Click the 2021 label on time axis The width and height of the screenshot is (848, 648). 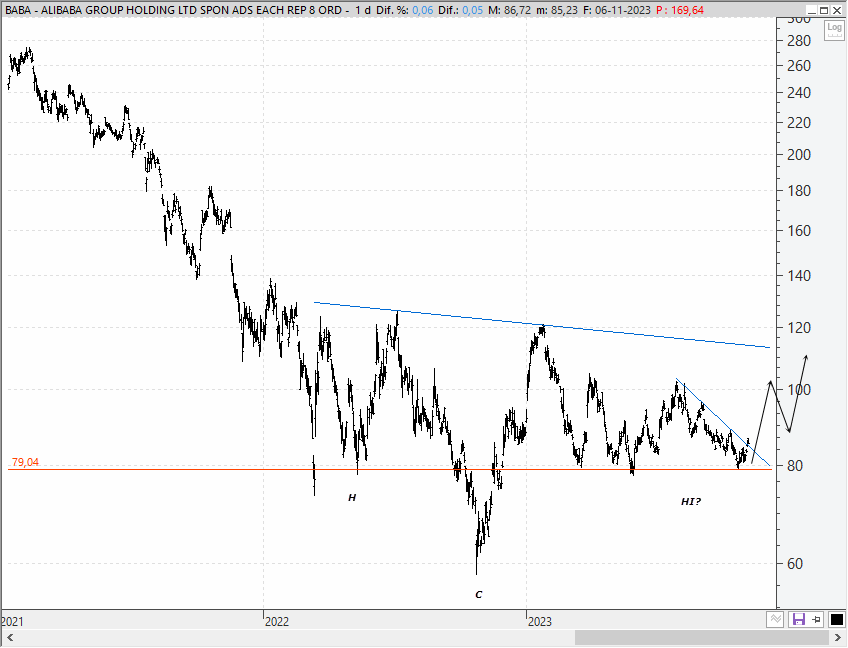(12, 621)
